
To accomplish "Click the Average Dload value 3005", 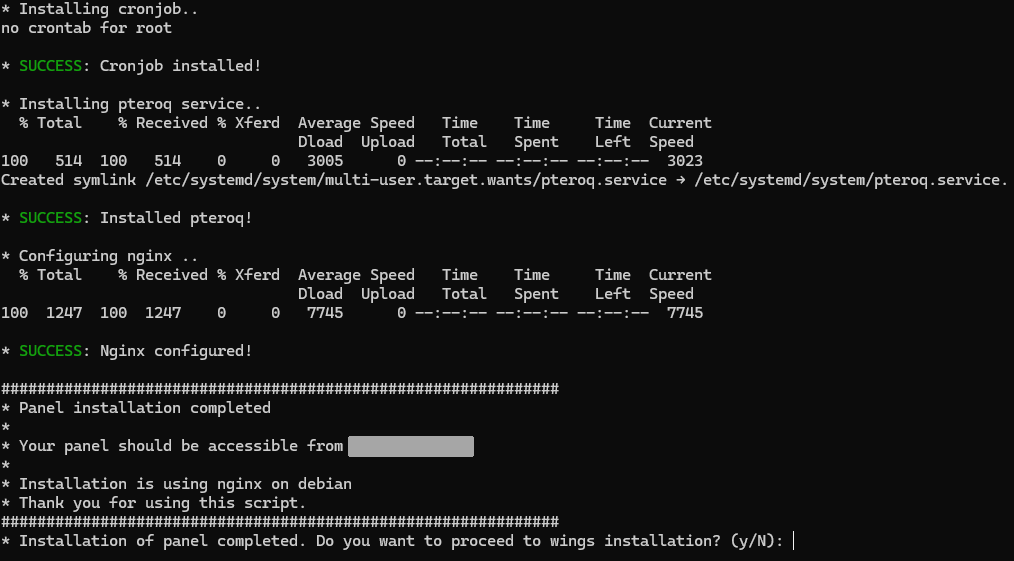I will click(325, 161).
